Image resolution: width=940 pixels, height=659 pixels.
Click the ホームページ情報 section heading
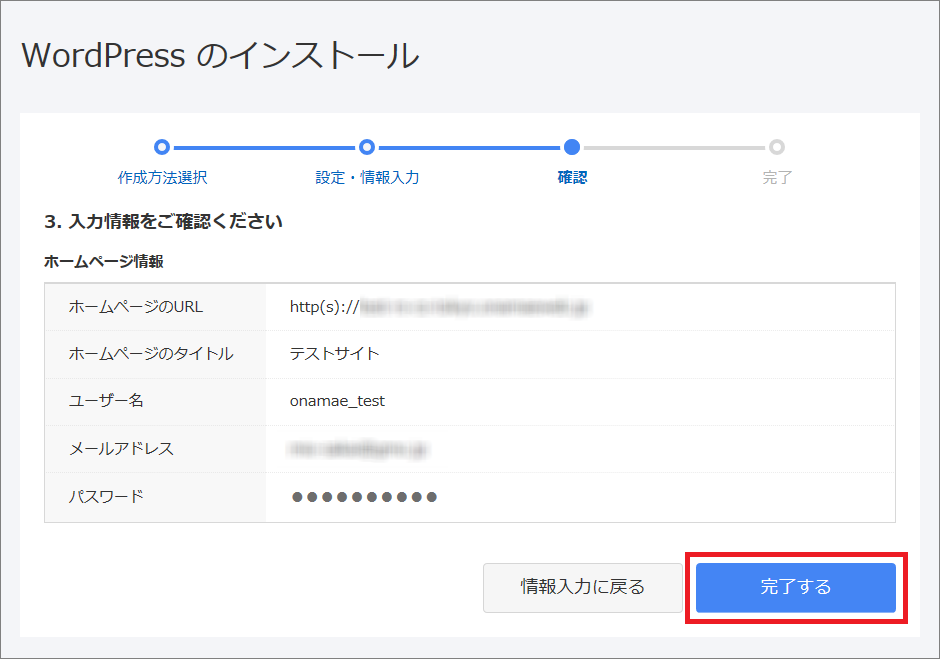pos(104,261)
